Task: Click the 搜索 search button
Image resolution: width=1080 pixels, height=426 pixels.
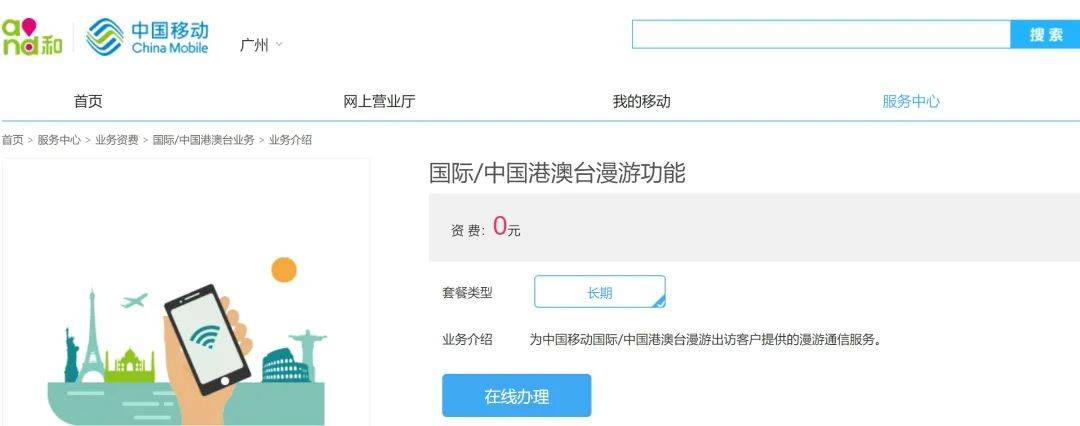Action: click(x=1045, y=35)
